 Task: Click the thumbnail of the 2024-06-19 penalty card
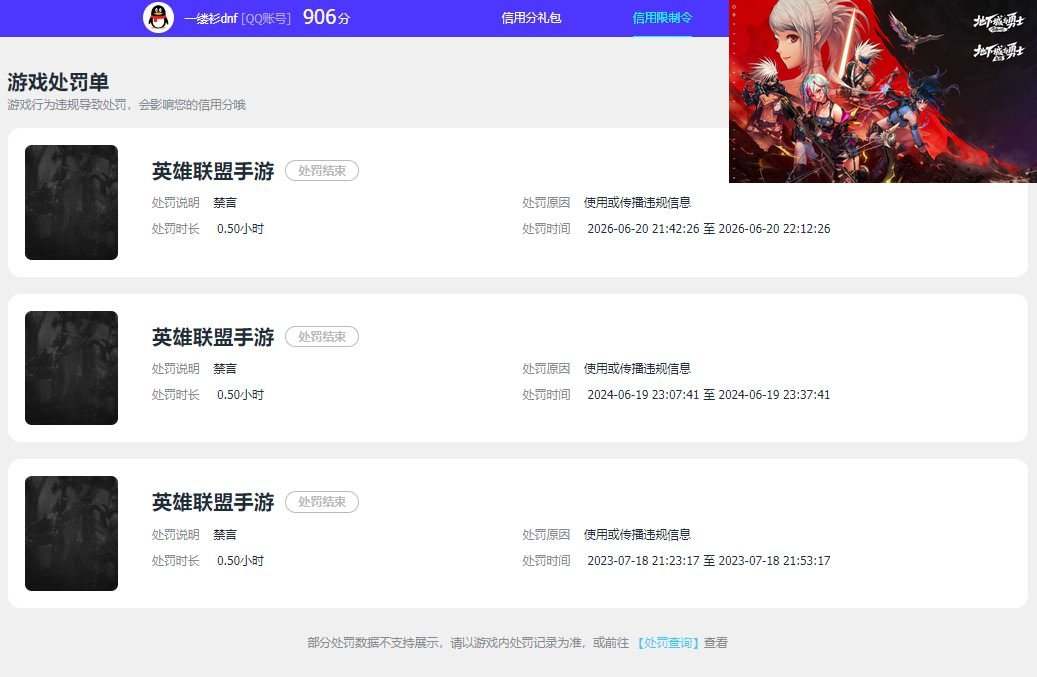(71, 368)
